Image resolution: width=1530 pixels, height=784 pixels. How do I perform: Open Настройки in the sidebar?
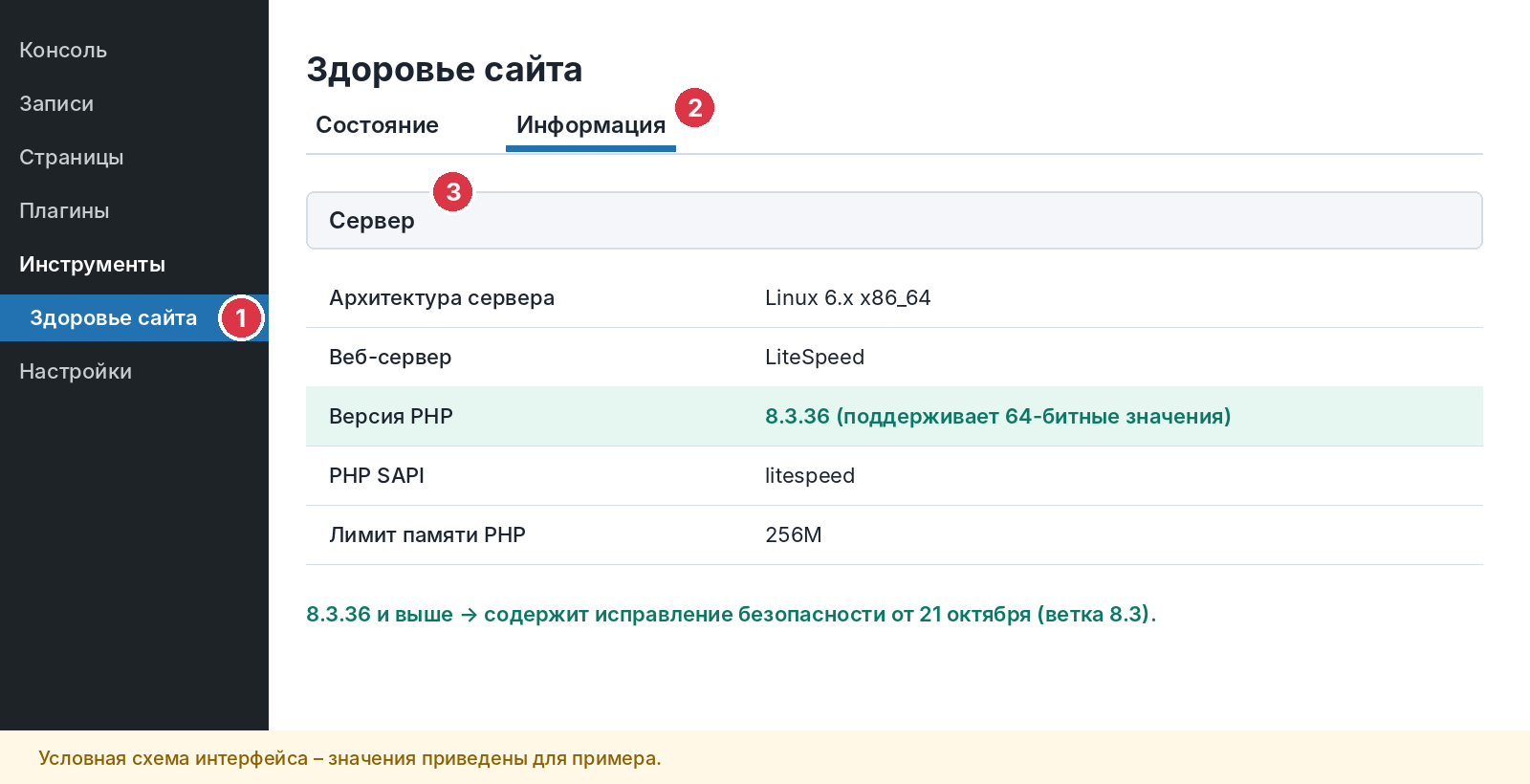[76, 371]
